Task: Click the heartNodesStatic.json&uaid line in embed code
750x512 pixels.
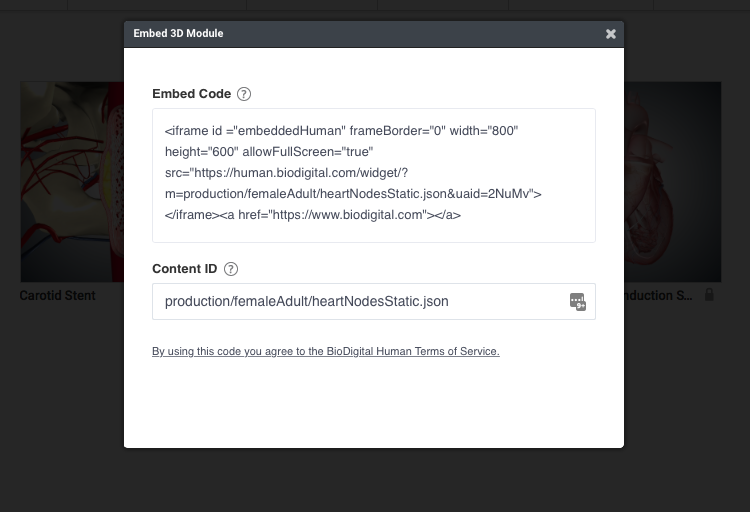Action: pos(353,194)
